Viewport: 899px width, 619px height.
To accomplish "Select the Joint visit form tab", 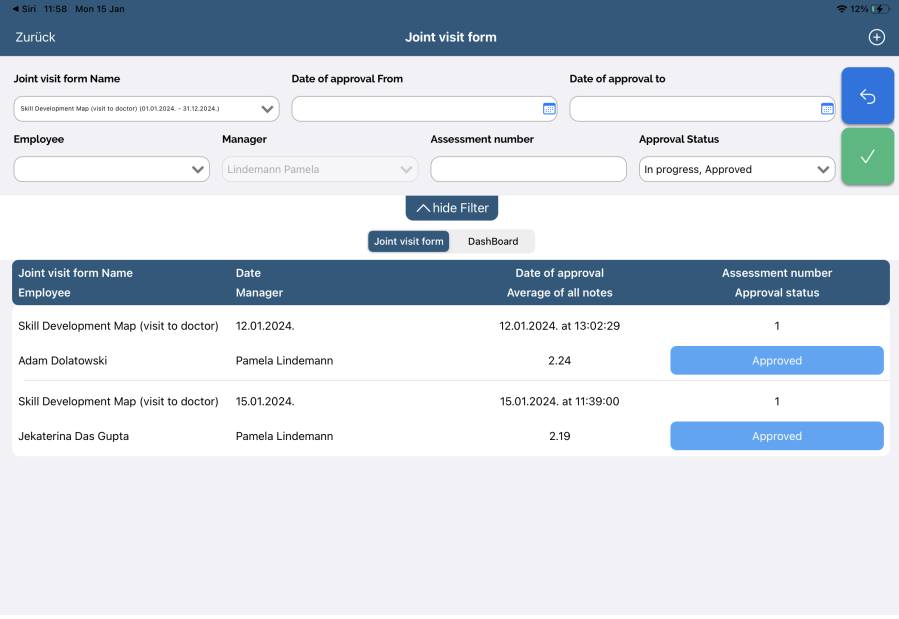I will 408,241.
